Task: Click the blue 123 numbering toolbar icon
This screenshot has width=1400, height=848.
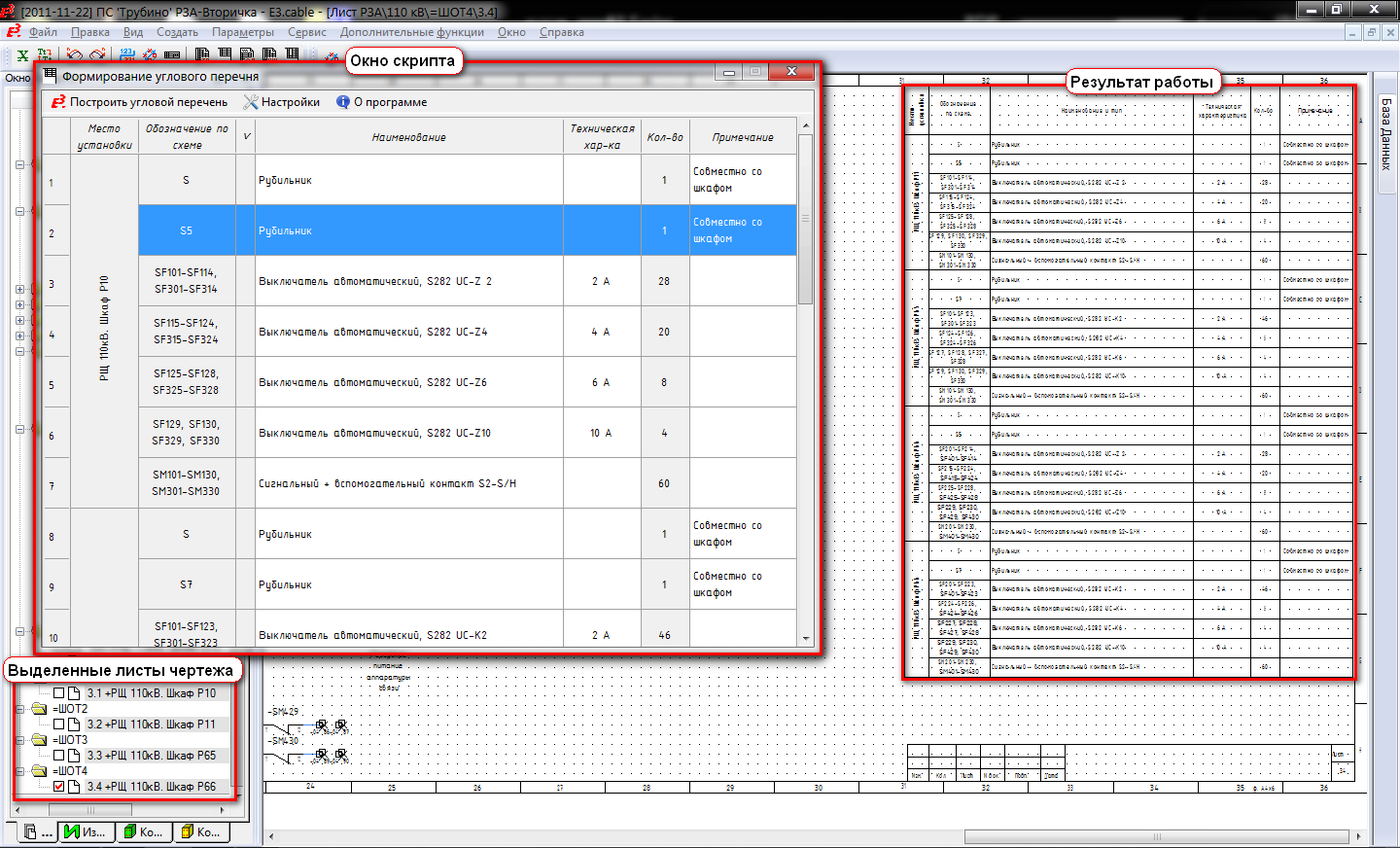Action: (127, 55)
